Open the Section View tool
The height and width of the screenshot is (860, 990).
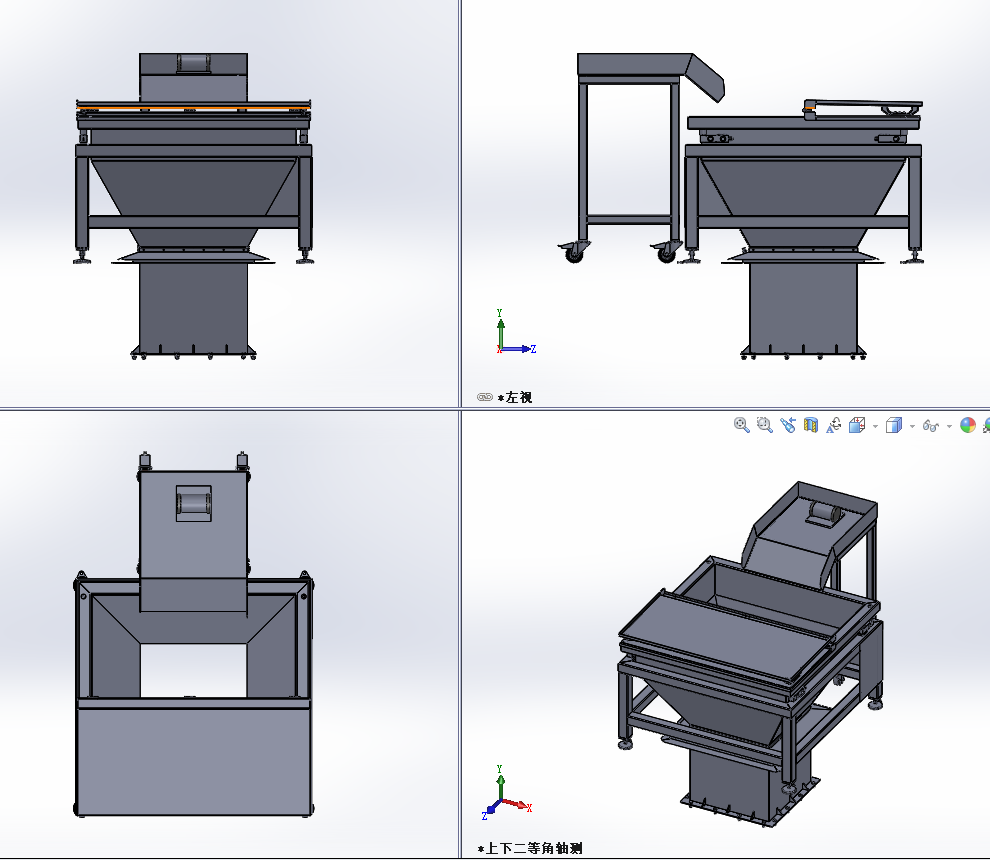811,425
